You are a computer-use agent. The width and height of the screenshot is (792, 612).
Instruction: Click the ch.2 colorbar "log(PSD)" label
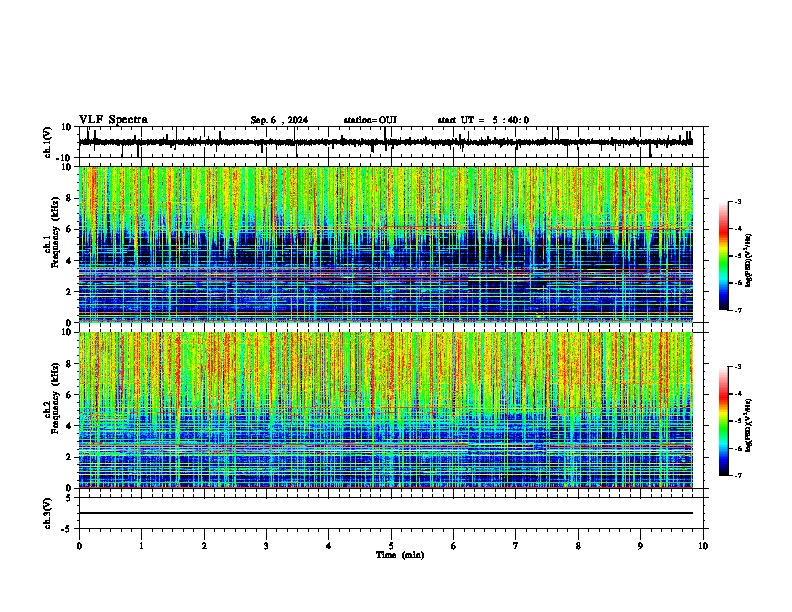(x=749, y=425)
